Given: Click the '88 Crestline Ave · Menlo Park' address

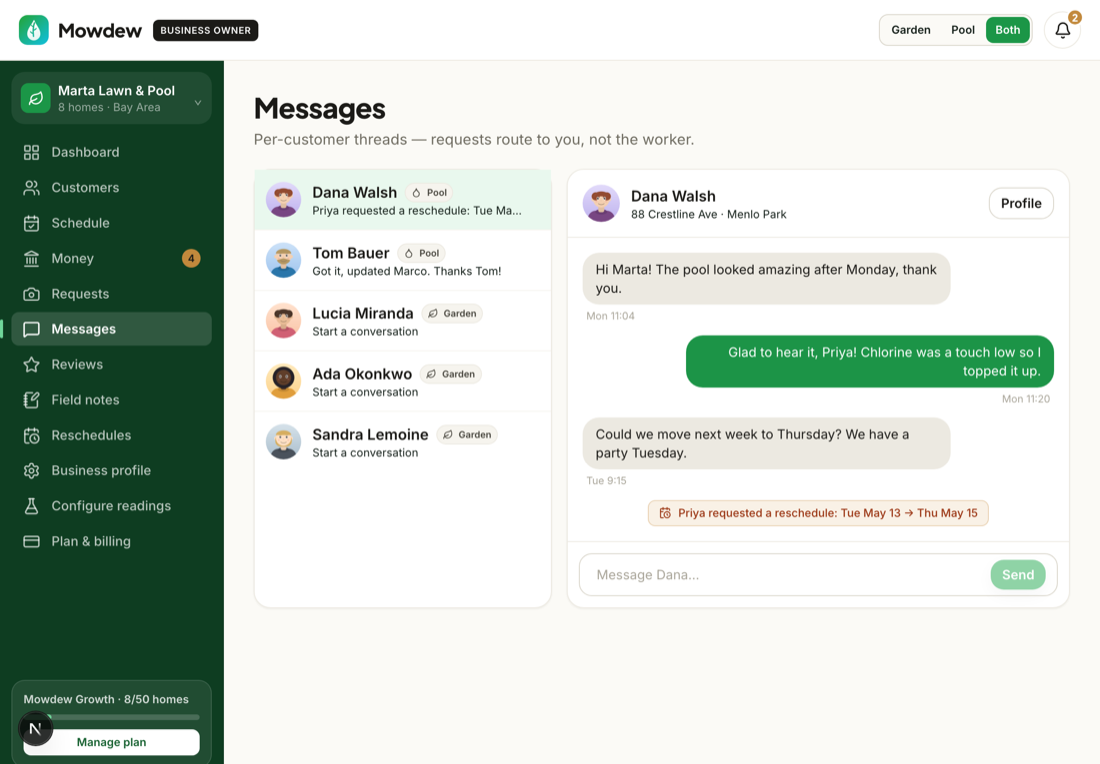Looking at the screenshot, I should pyautogui.click(x=709, y=215).
